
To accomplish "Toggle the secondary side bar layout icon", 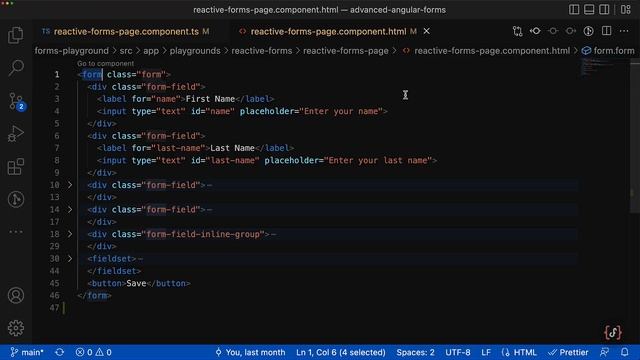I will [x=604, y=9].
